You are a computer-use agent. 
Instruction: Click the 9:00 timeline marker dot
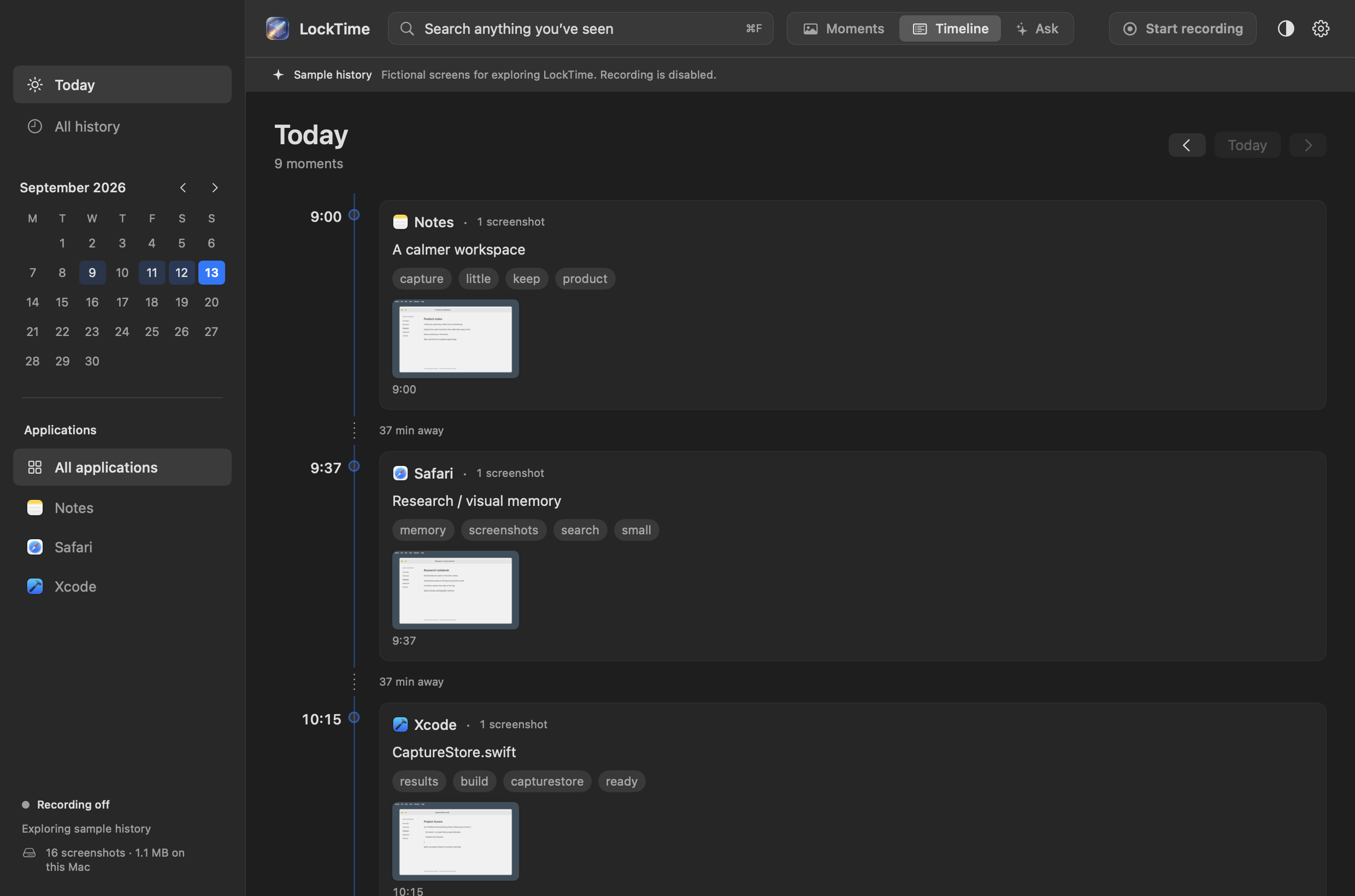tap(355, 215)
